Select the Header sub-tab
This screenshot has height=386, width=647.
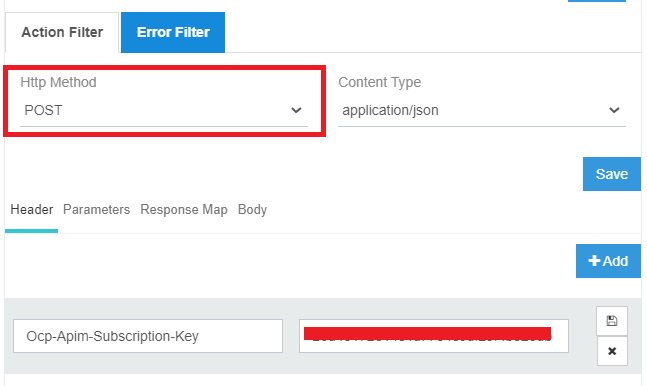click(x=32, y=210)
